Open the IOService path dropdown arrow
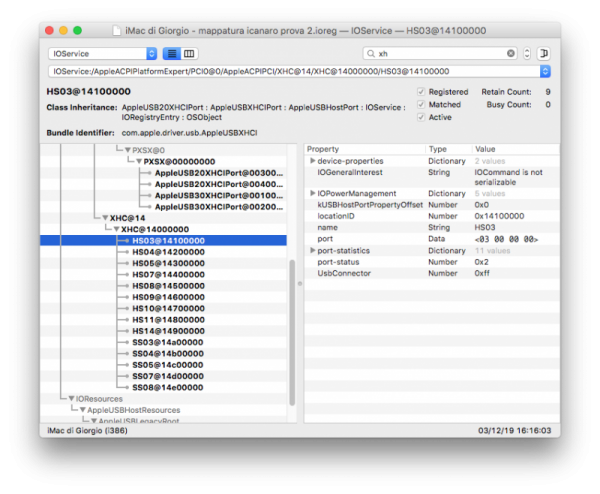600x494 pixels. point(545,71)
